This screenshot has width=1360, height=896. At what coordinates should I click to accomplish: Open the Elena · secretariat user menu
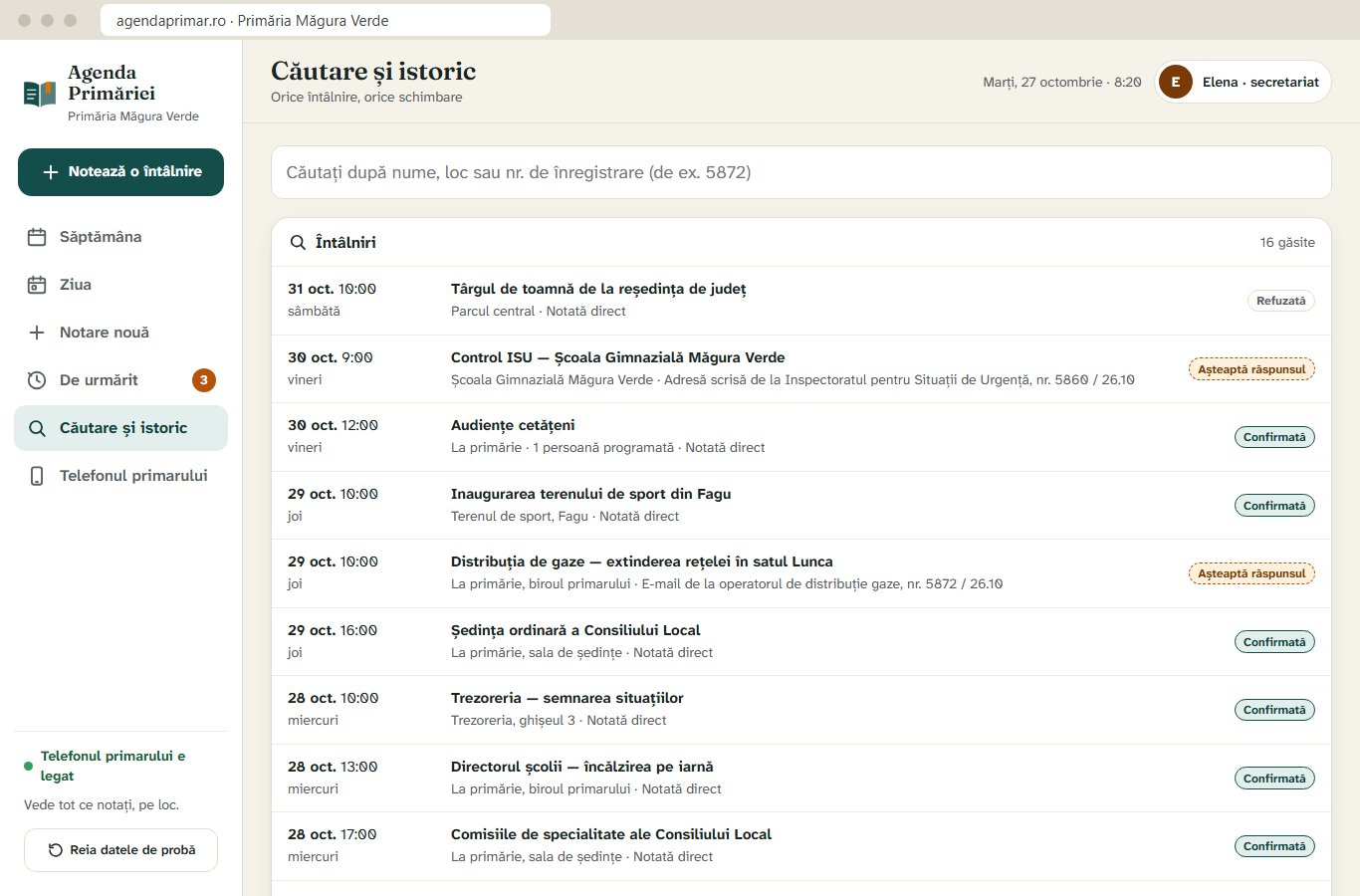[x=1243, y=82]
